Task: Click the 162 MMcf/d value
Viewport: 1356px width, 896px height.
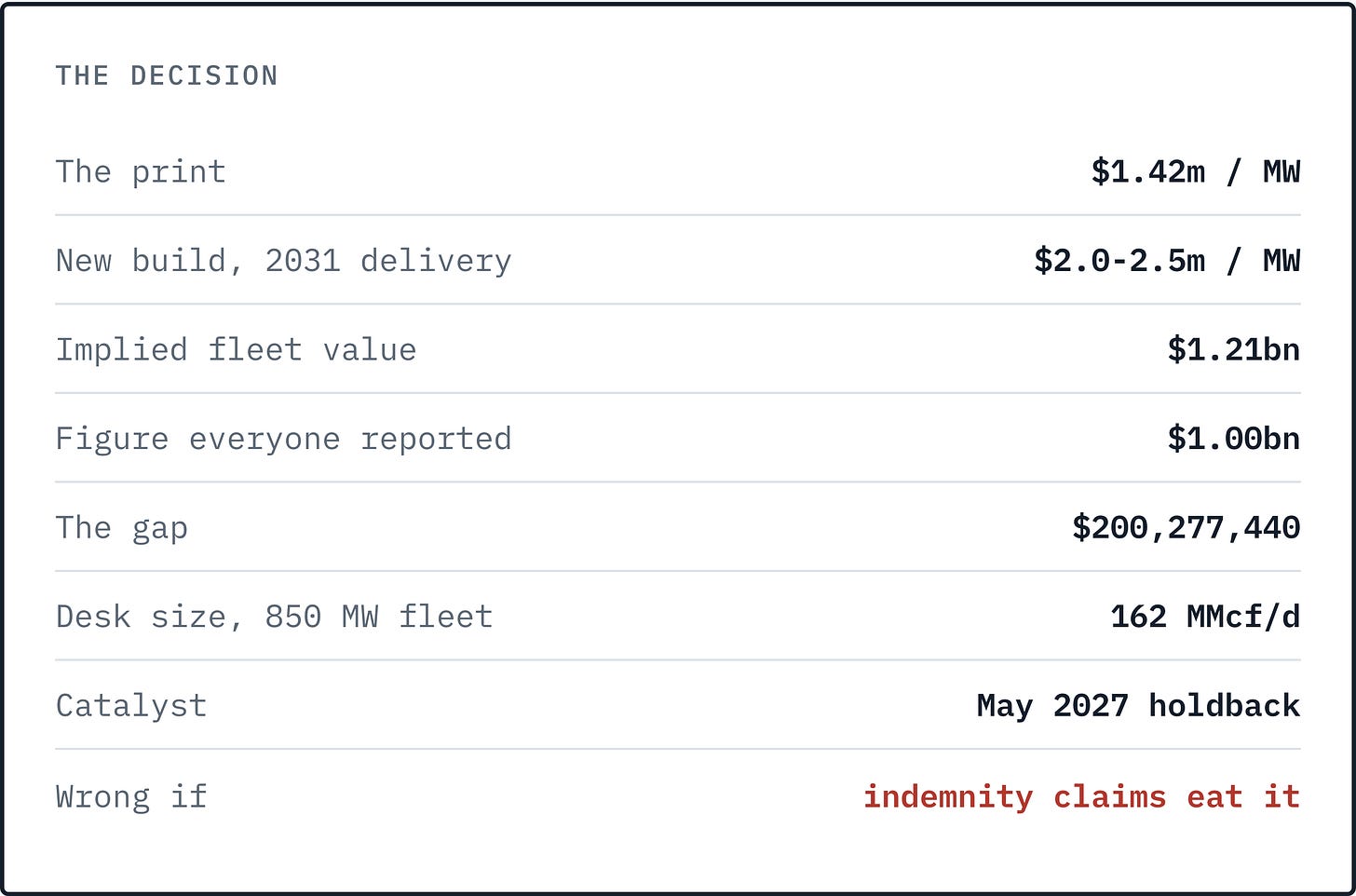Action: (1205, 617)
